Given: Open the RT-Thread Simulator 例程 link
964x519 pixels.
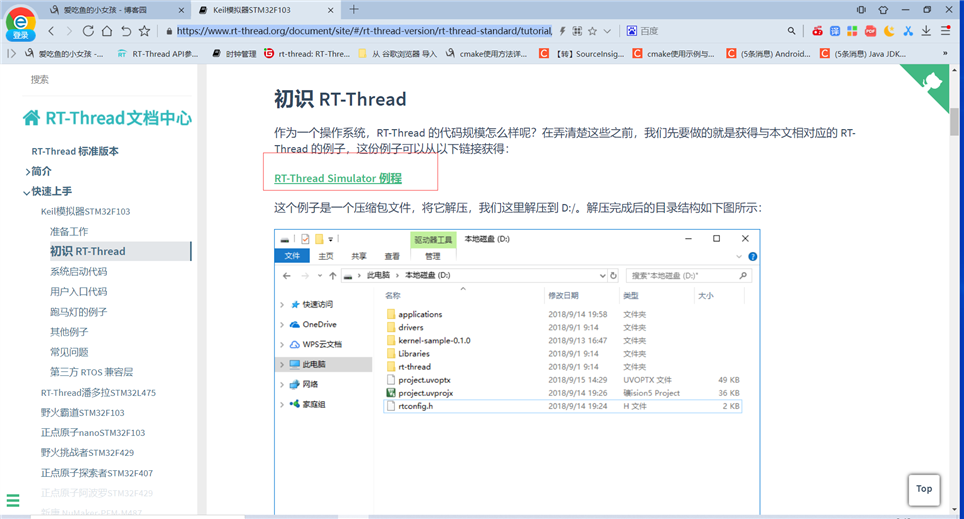Looking at the screenshot, I should pyautogui.click(x=338, y=178).
